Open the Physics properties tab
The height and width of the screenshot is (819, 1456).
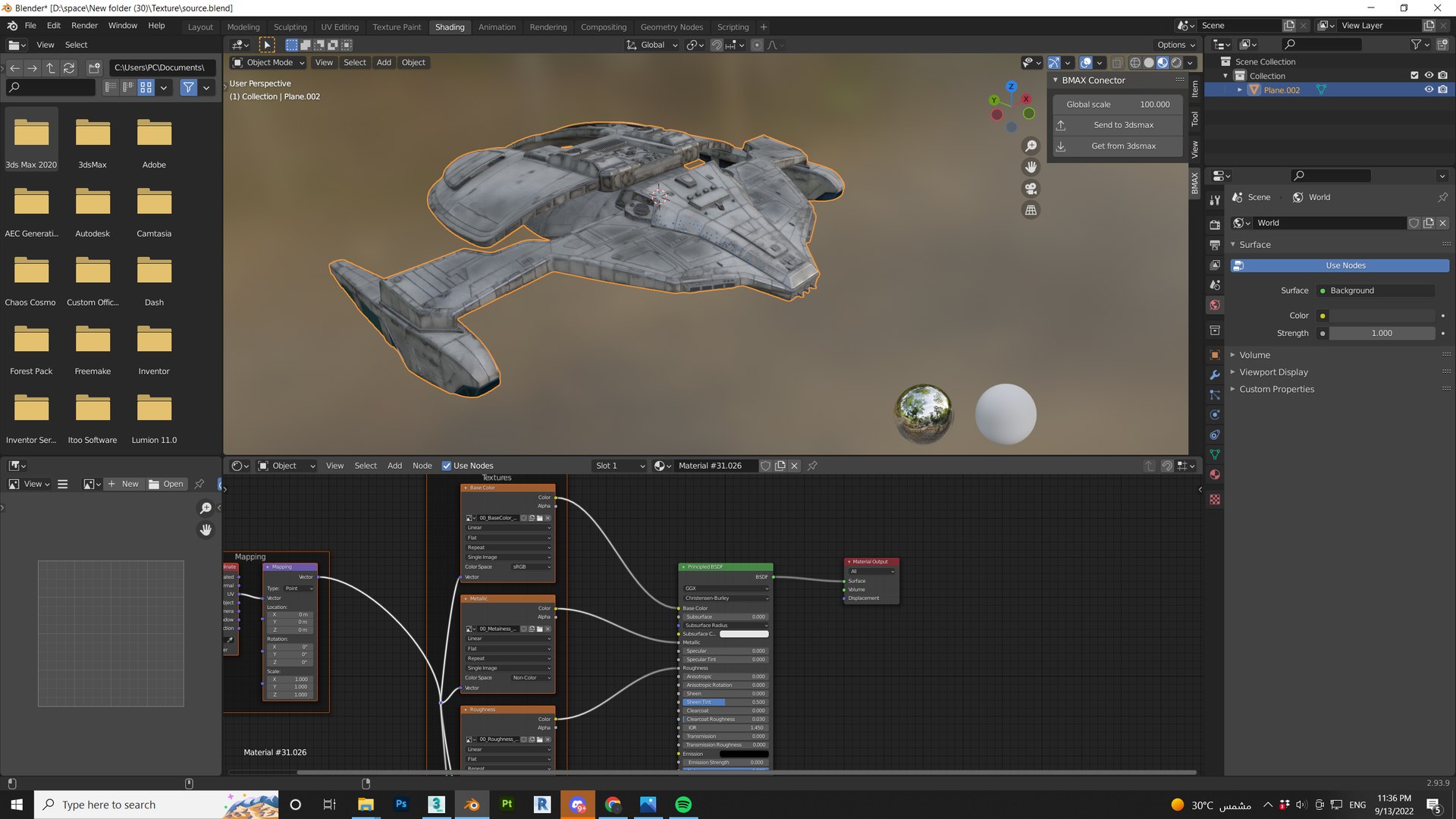1215,415
